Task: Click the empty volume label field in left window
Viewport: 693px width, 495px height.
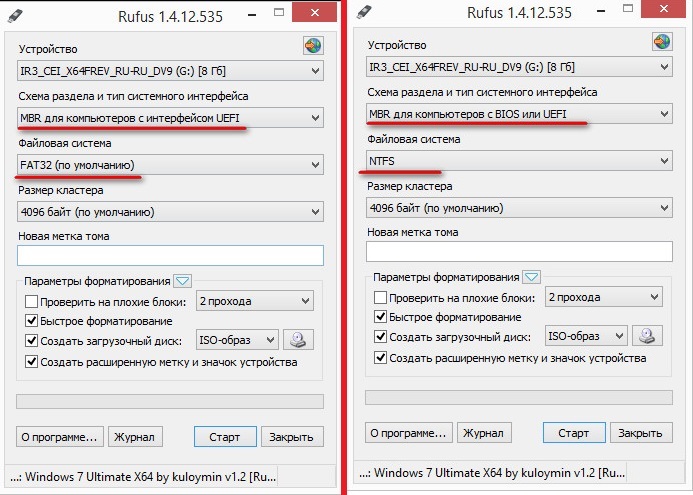Action: 170,256
